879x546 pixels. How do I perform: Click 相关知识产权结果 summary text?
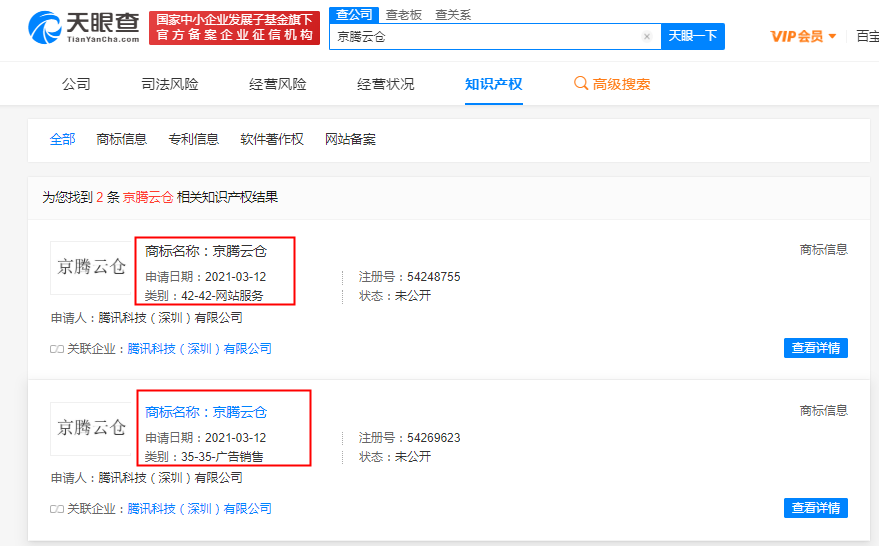point(227,197)
